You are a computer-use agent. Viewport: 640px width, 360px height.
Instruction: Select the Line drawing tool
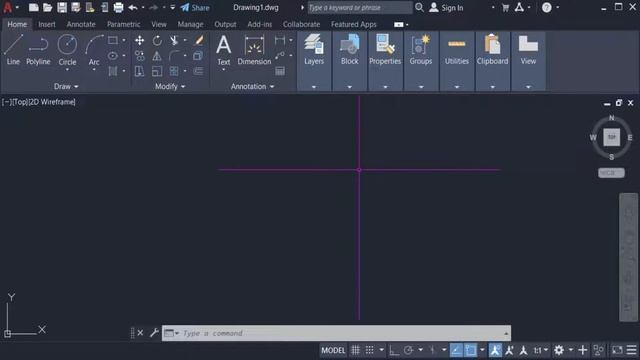coord(13,49)
